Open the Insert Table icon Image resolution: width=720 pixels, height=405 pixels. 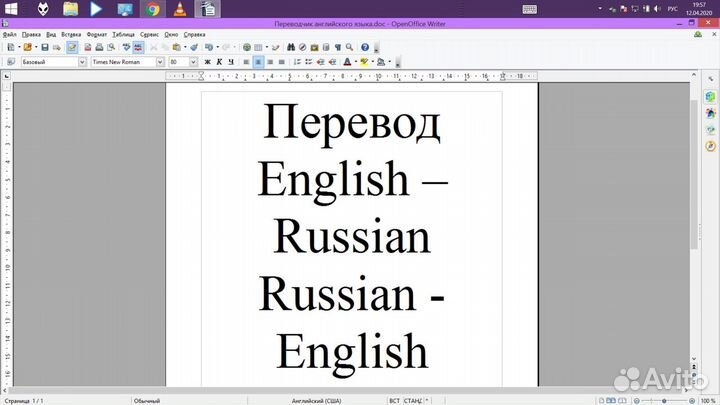click(x=259, y=47)
